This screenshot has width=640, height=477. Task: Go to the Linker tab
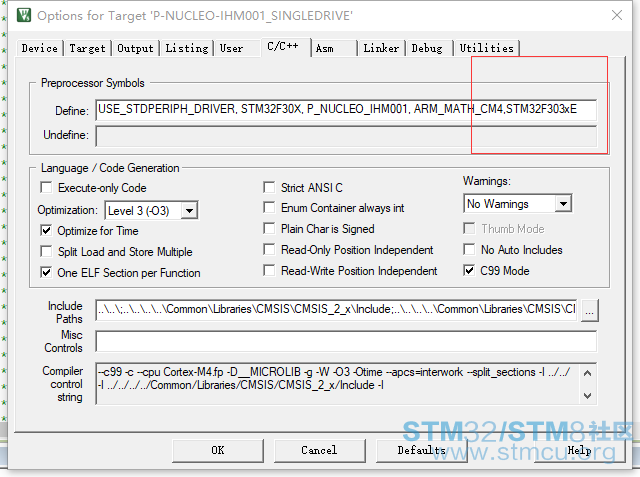click(x=381, y=48)
